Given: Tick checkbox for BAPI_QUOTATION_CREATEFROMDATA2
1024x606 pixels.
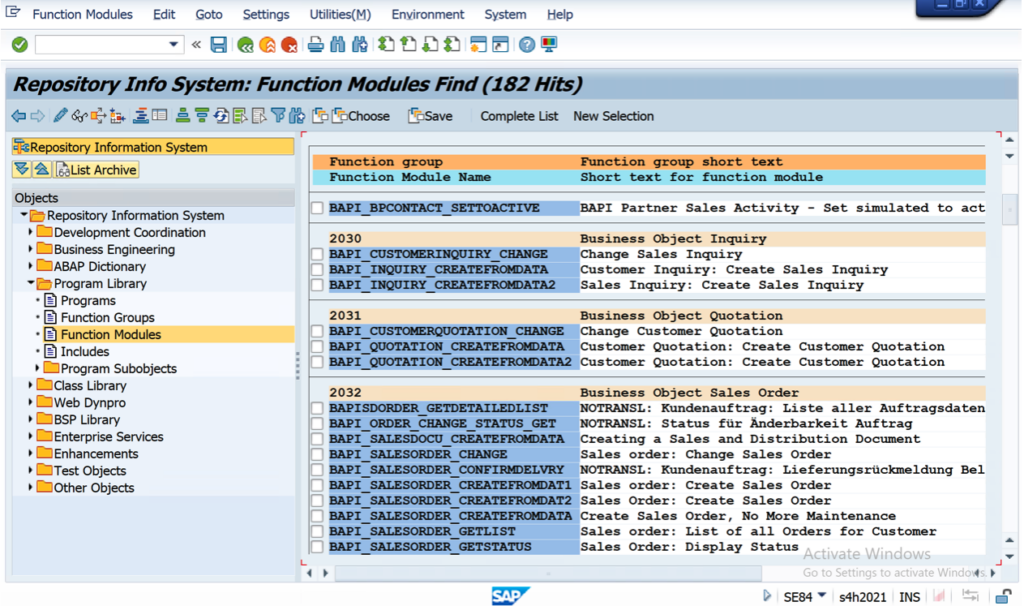Looking at the screenshot, I should coord(317,362).
